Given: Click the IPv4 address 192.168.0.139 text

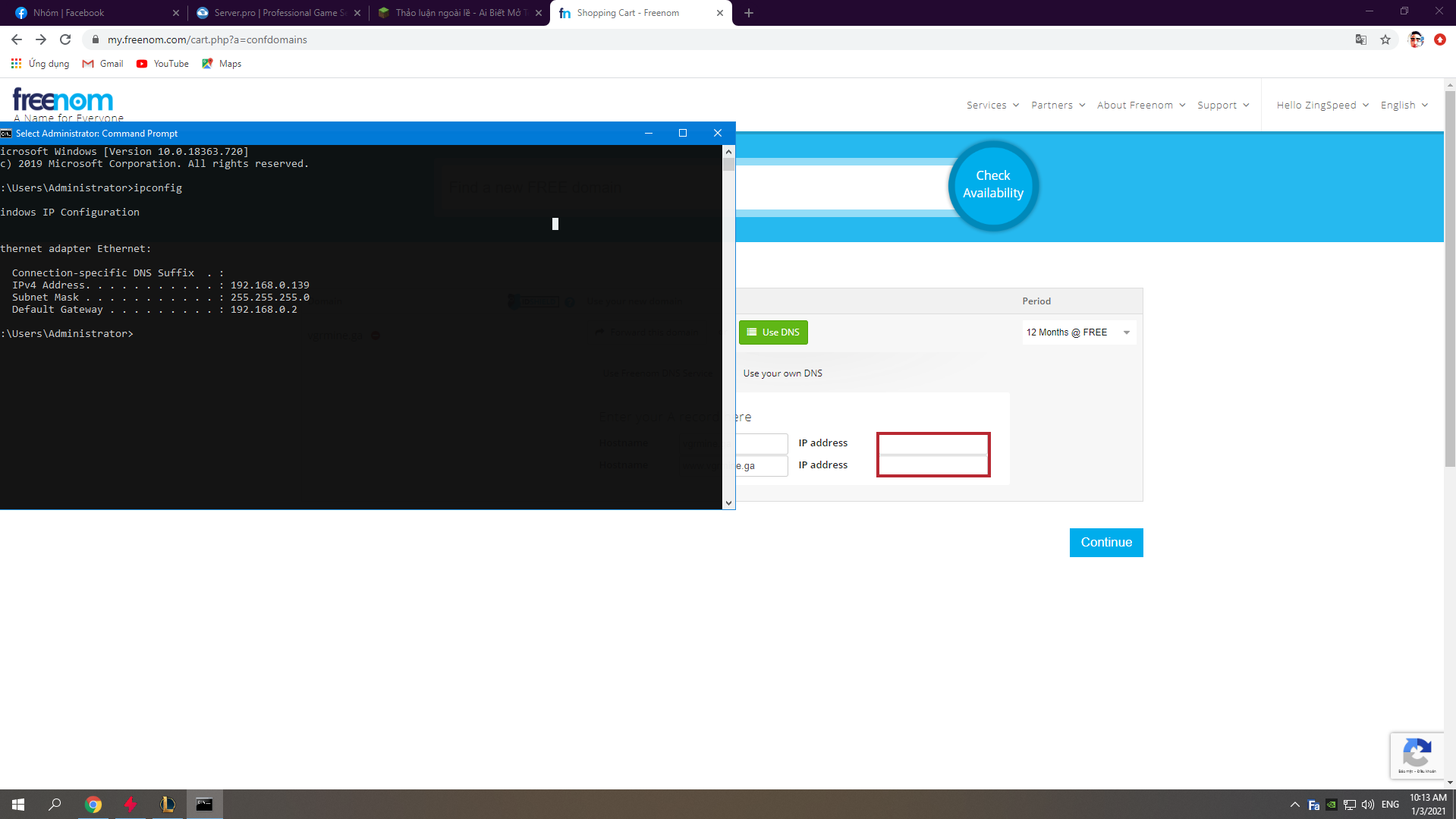Looking at the screenshot, I should [x=270, y=285].
